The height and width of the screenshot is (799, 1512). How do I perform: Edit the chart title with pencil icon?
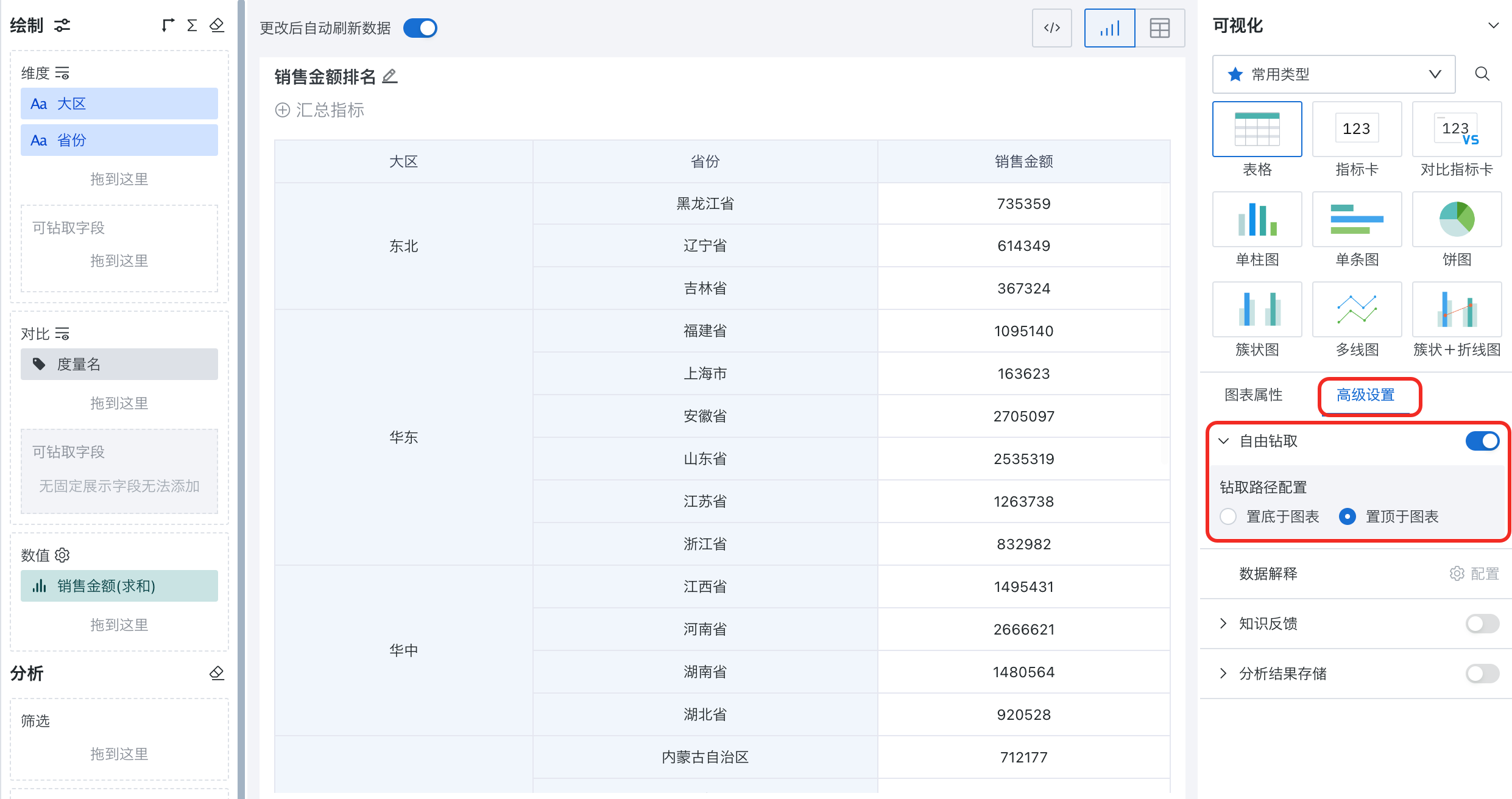click(x=390, y=77)
